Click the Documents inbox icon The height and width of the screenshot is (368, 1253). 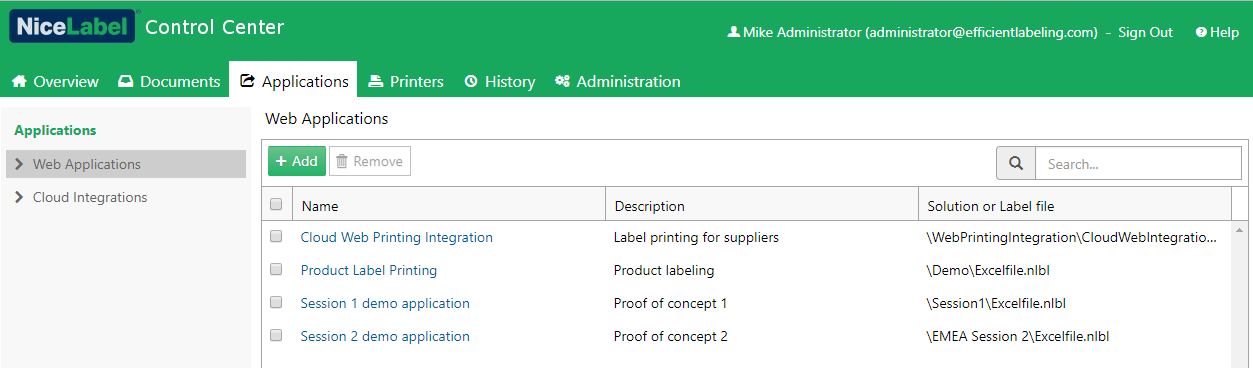point(126,81)
